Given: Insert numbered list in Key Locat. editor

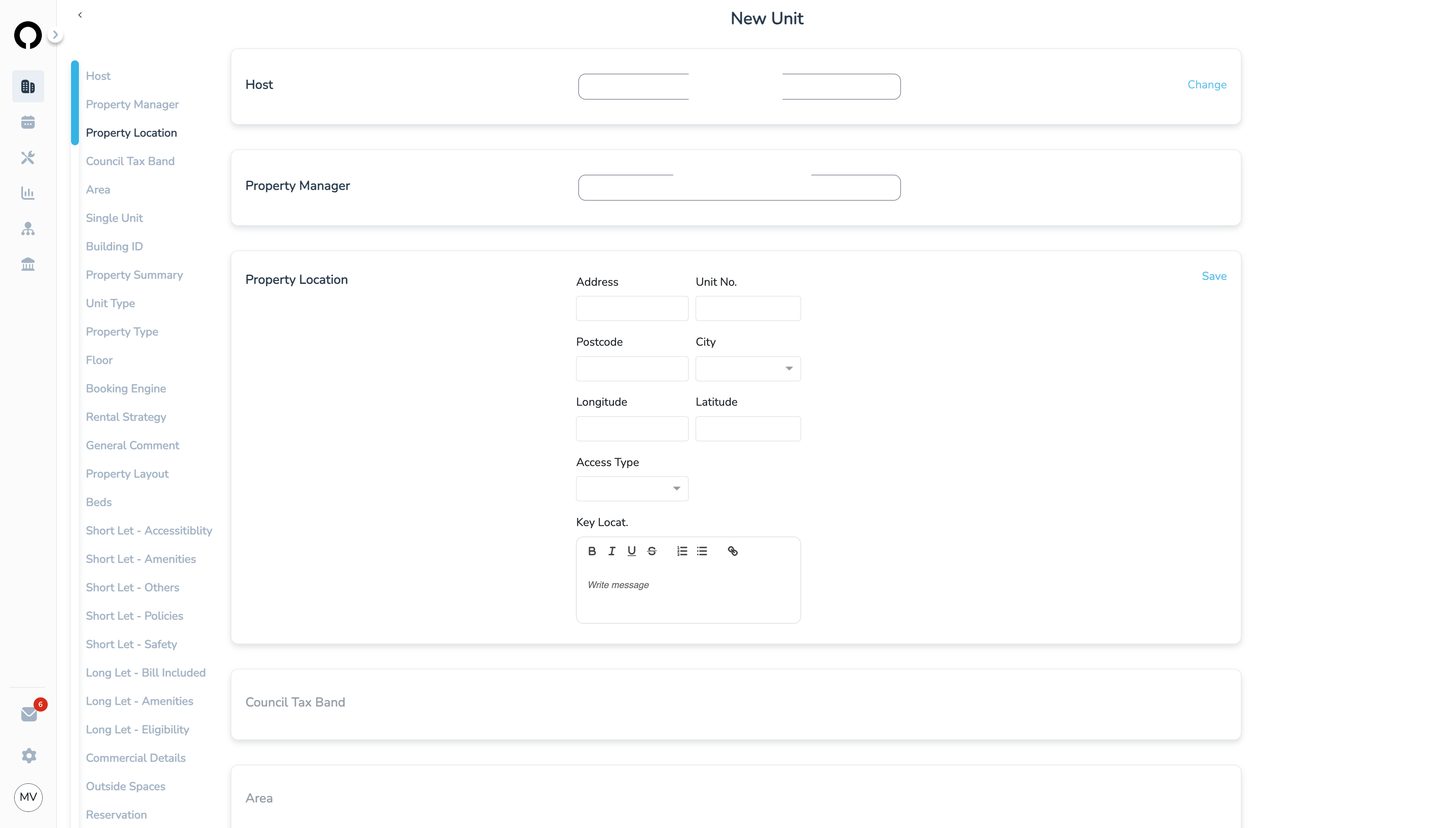Looking at the screenshot, I should (682, 551).
